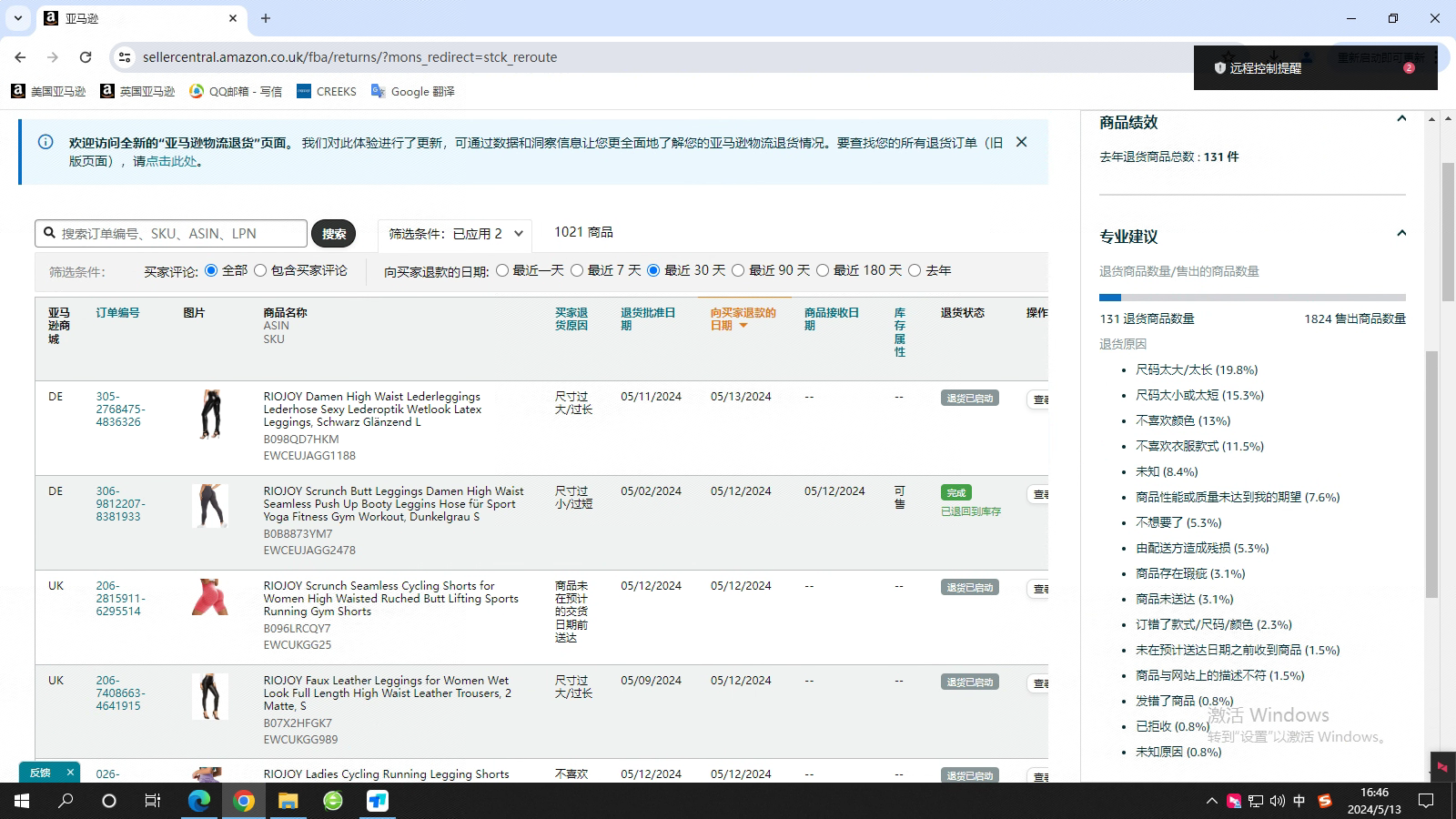Viewport: 1456px width, 819px height.
Task: Select 最近 7 天 radio
Action: (577, 270)
